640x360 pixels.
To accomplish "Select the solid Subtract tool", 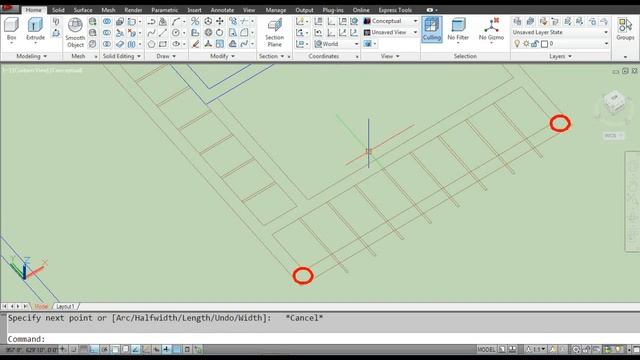I will [107, 32].
